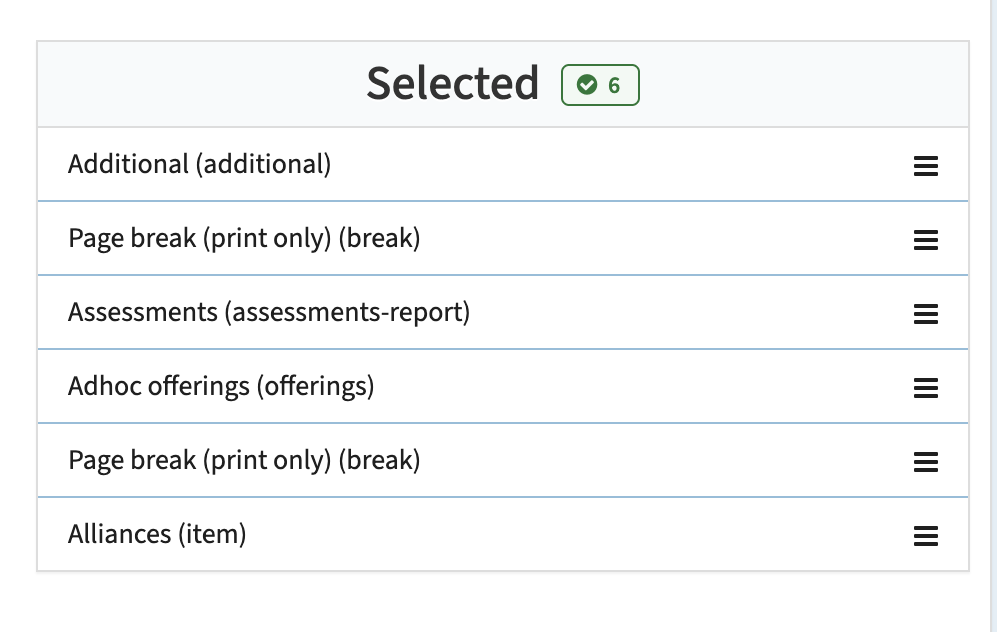Click the hamburger handle on Alliances row
The image size is (997, 632).
pyautogui.click(x=926, y=535)
